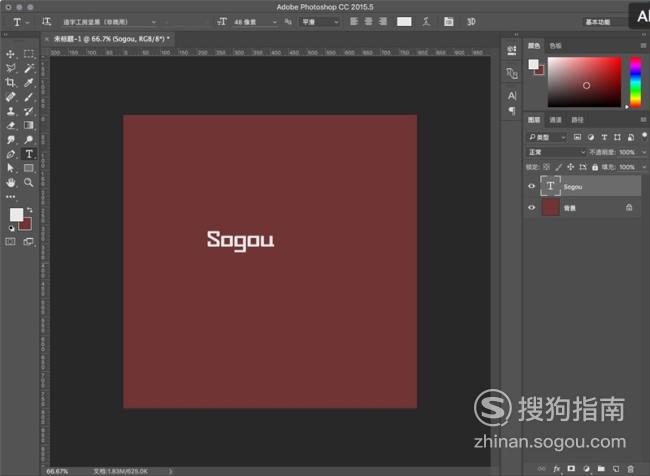Image resolution: width=650 pixels, height=476 pixels.
Task: Turn layer filtering on or off
Action: click(x=644, y=136)
